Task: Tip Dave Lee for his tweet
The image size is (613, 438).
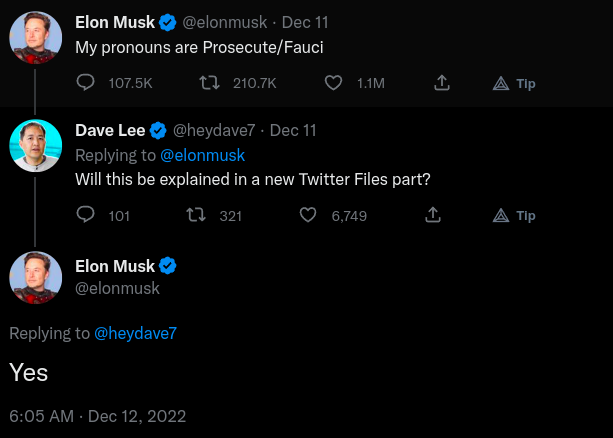Action: click(x=515, y=215)
